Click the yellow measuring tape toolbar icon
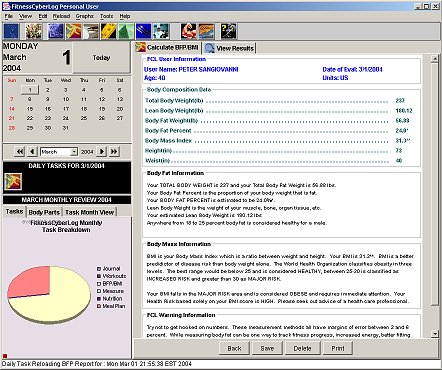This screenshot has width=442, height=370. point(109,31)
